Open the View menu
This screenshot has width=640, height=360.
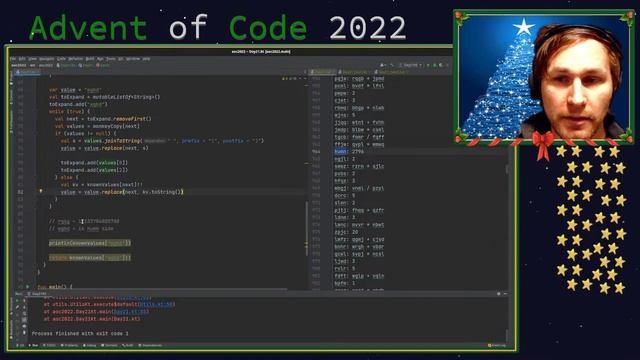coord(32,59)
